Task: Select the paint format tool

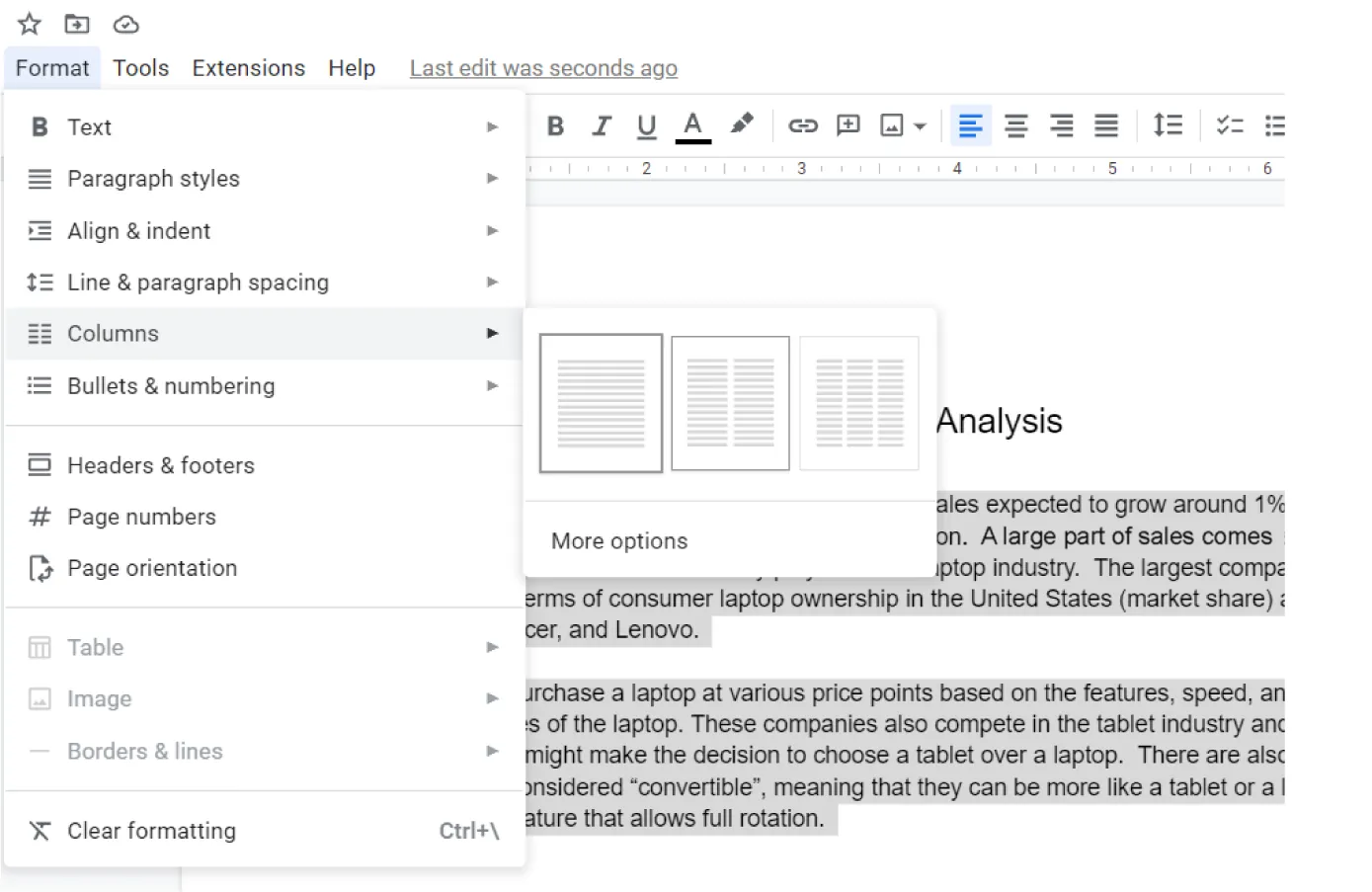Action: coord(742,125)
